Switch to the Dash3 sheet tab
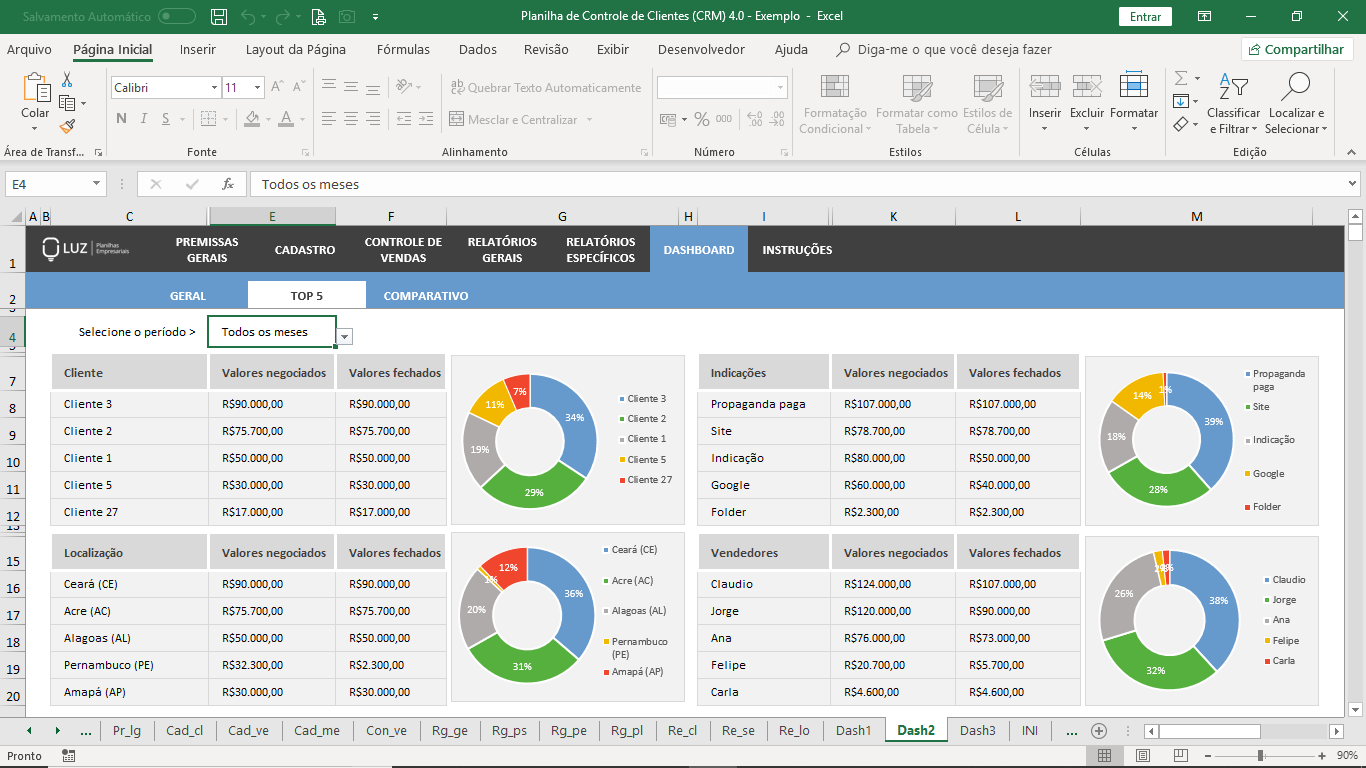This screenshot has height=768, width=1366. point(977,731)
